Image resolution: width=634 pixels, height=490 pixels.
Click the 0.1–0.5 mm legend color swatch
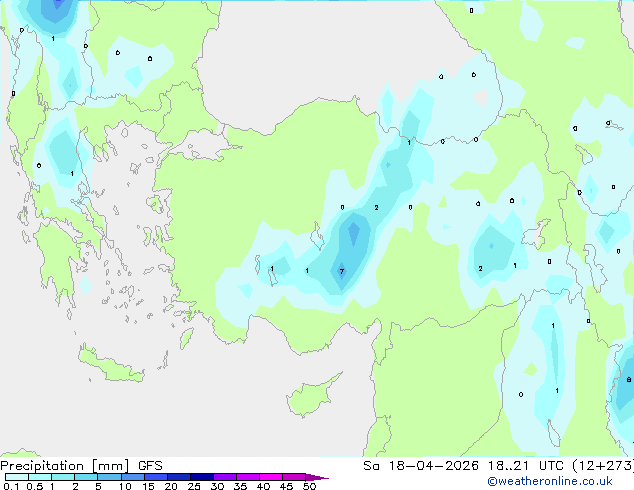click(x=17, y=477)
